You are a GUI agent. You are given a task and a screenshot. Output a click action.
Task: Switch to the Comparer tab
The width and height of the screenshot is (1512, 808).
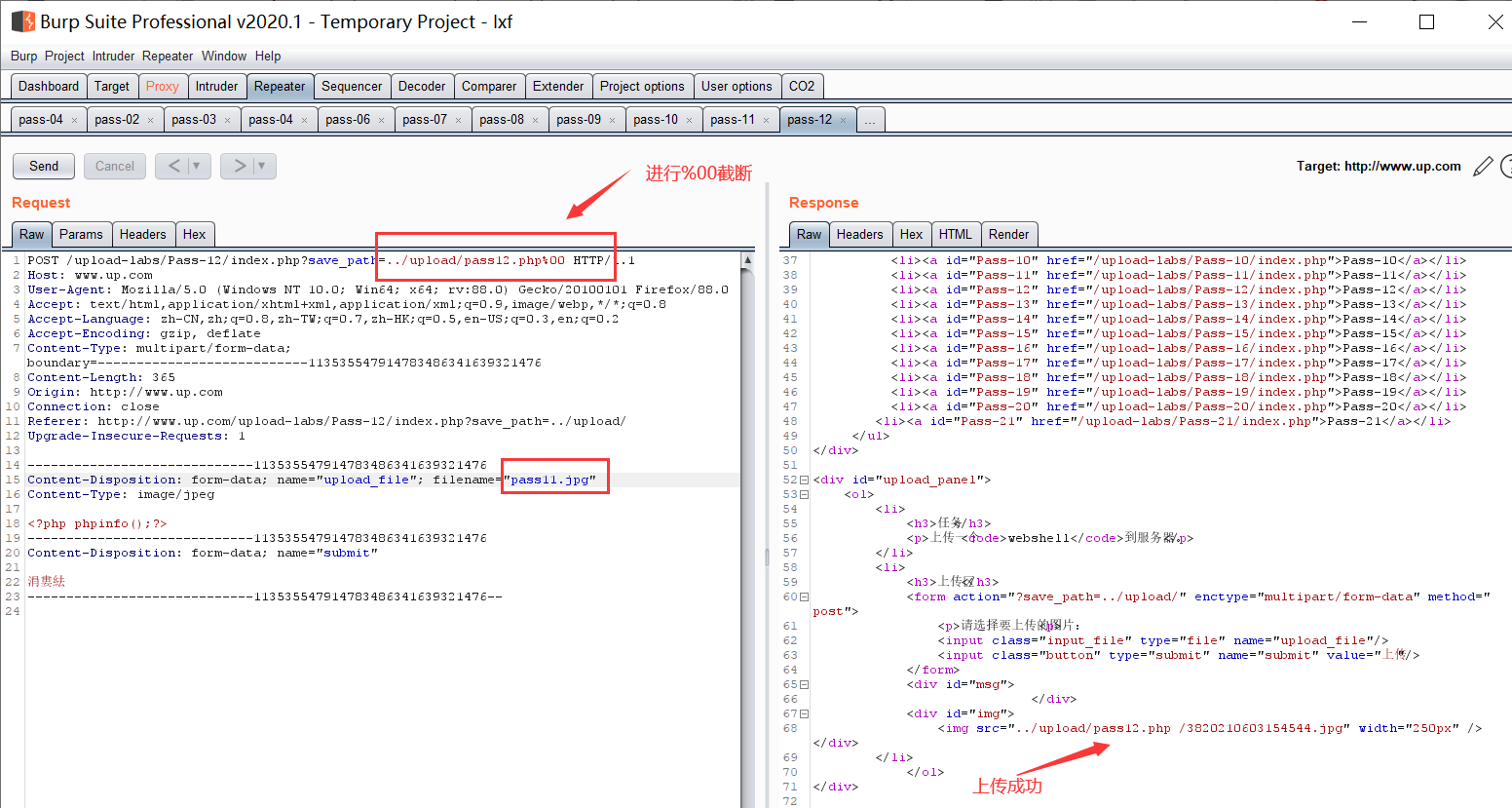point(489,86)
